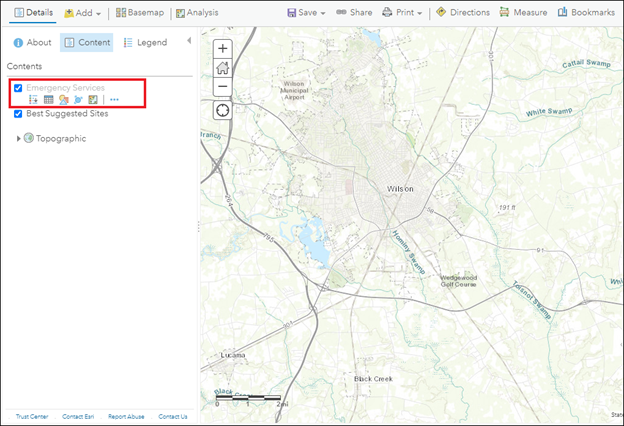Open the Analysis tool

197,13
